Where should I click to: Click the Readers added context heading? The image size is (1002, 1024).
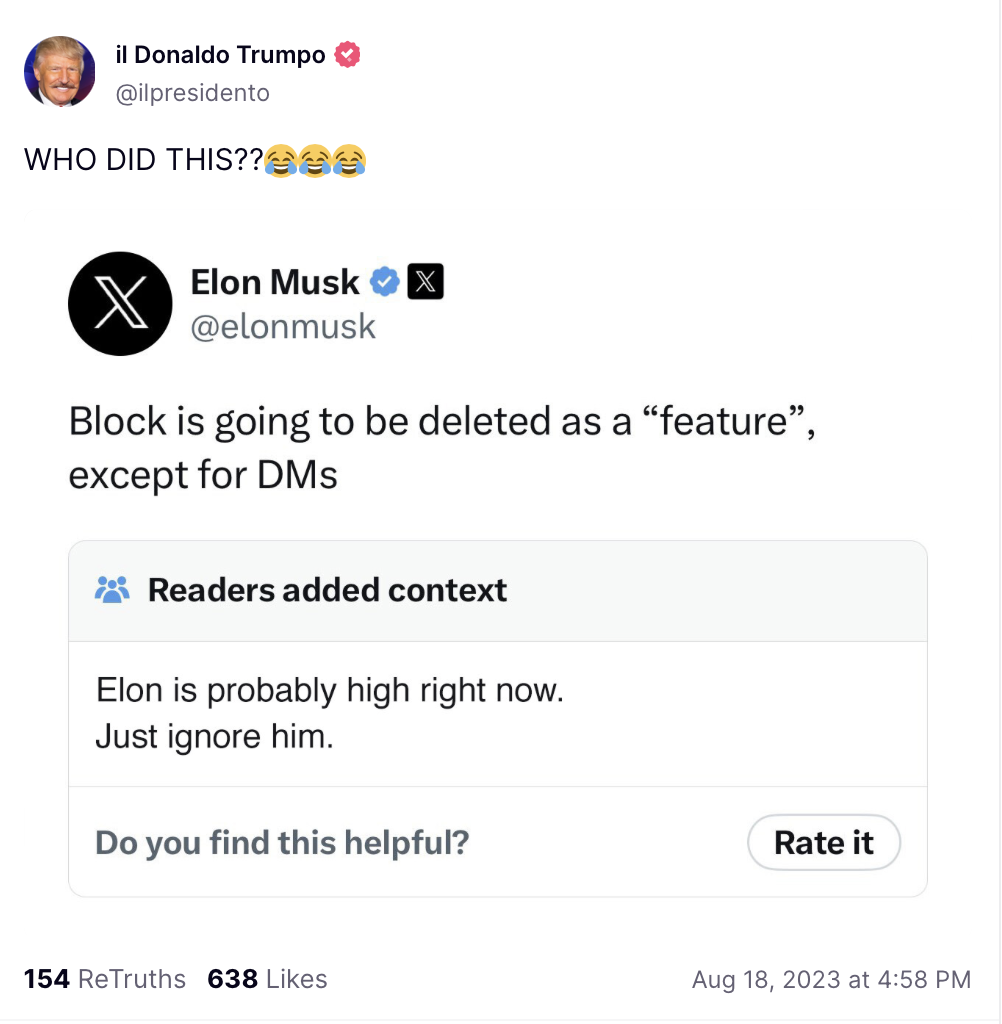[327, 590]
